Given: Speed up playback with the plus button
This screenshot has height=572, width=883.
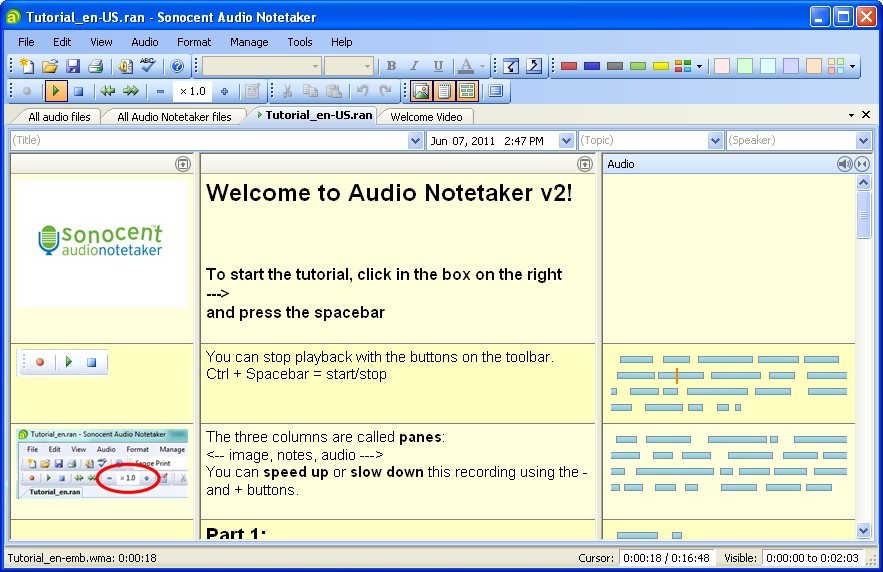Looking at the screenshot, I should (x=224, y=91).
